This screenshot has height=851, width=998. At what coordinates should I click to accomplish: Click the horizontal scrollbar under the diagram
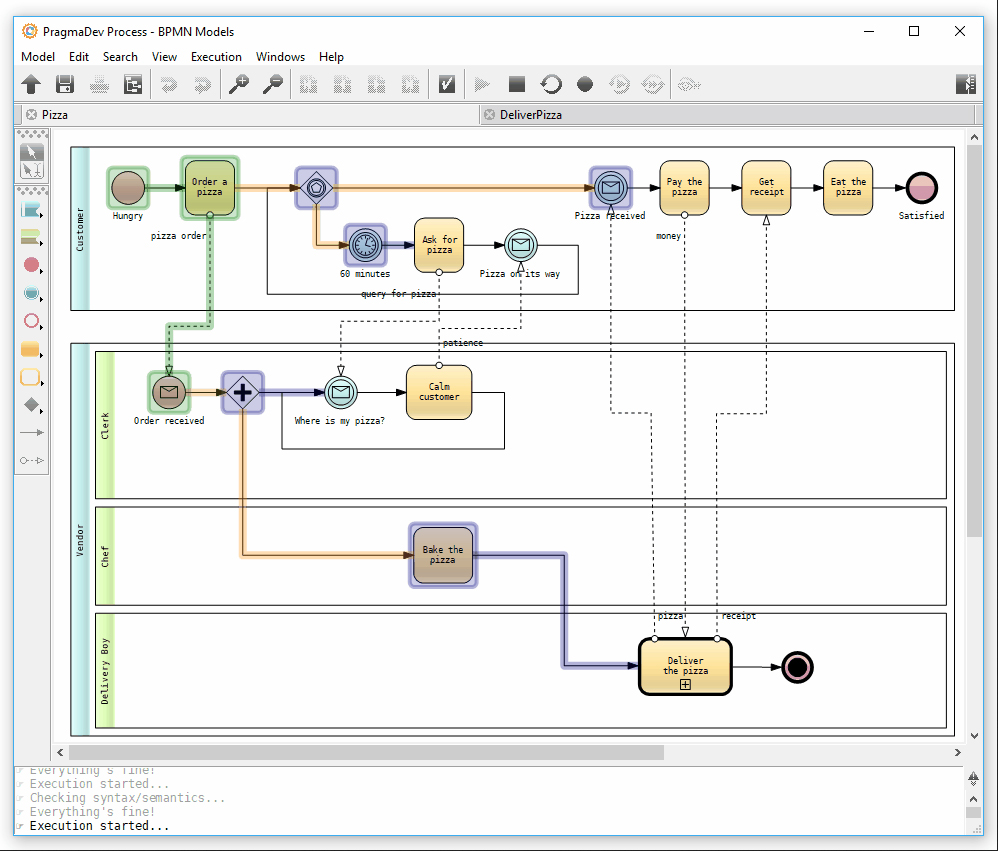[x=366, y=752]
